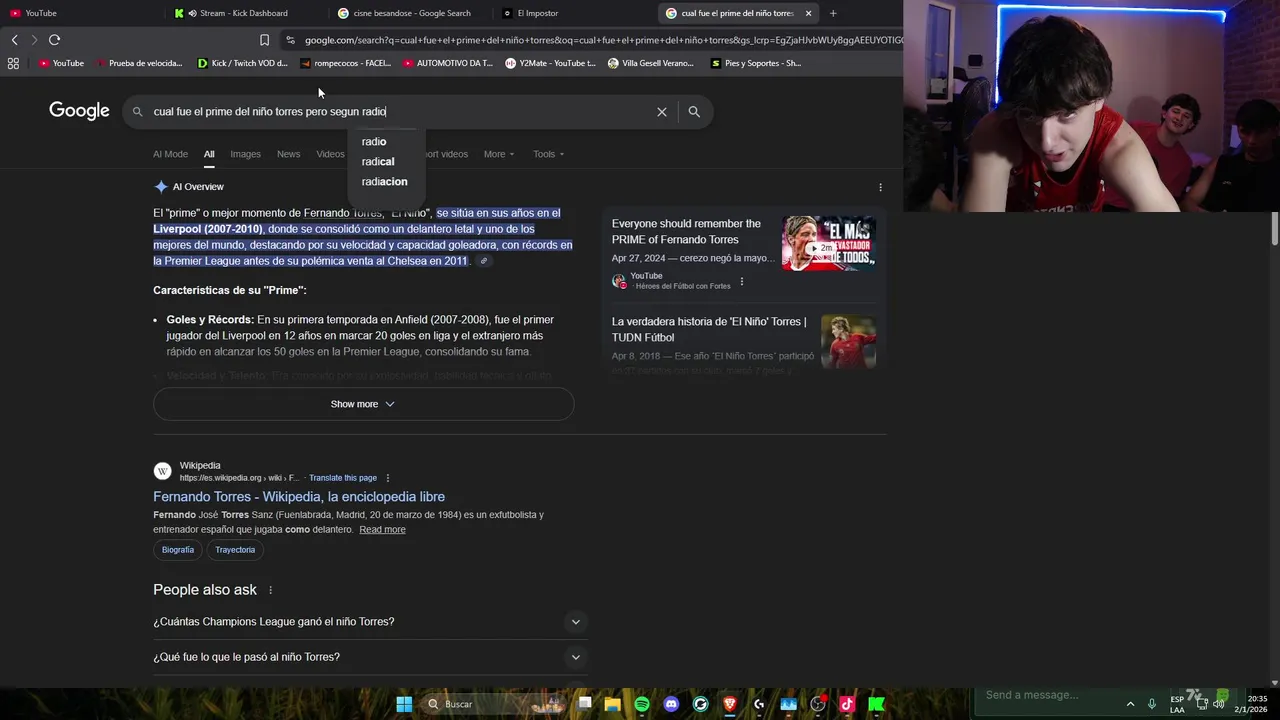Expand '¿Cuántas Champions League ganó el niño Torres?'
Image resolution: width=1280 pixels, height=720 pixels.
tap(368, 622)
